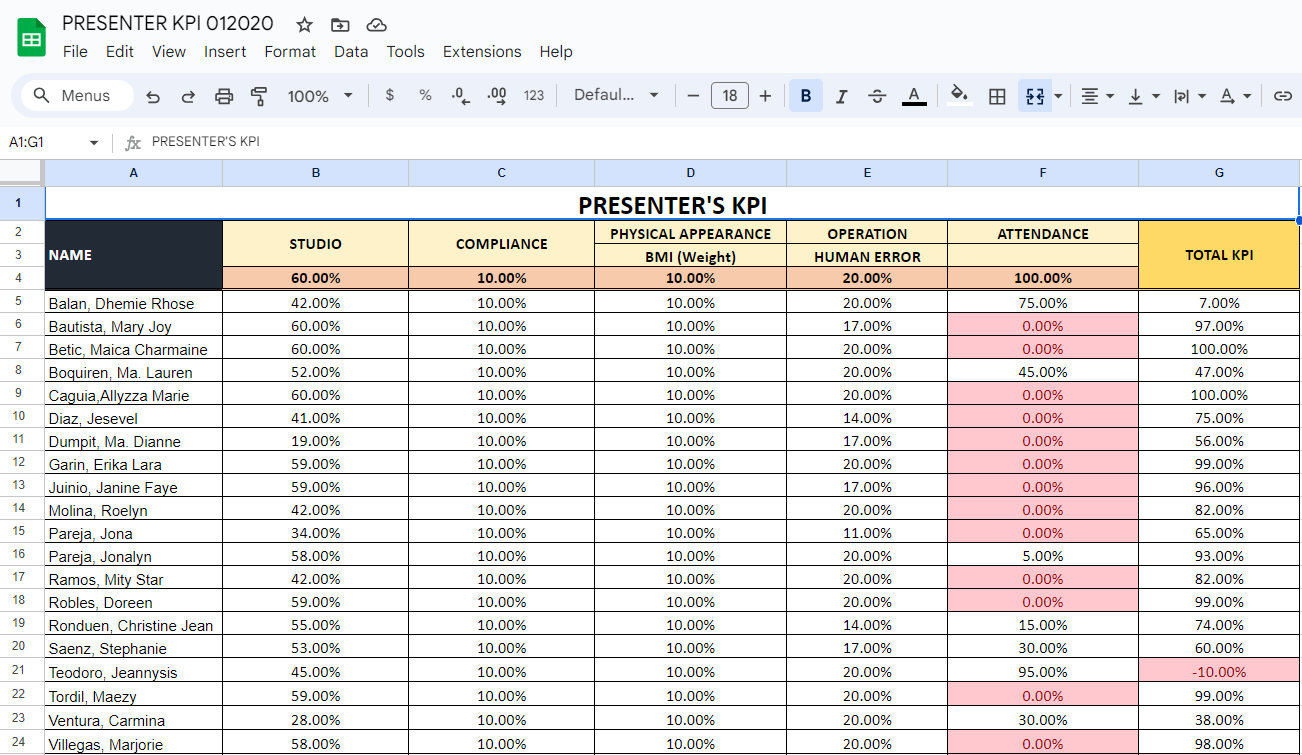Select the cell 'Balan, Dhemie Rhose'
The image size is (1302, 755).
[x=134, y=303]
